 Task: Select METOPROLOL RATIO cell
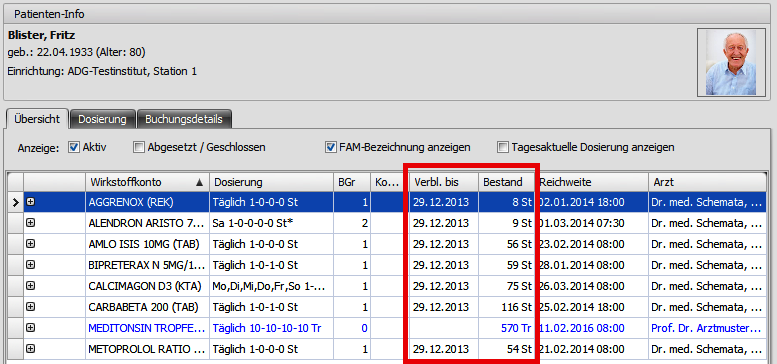[147, 349]
